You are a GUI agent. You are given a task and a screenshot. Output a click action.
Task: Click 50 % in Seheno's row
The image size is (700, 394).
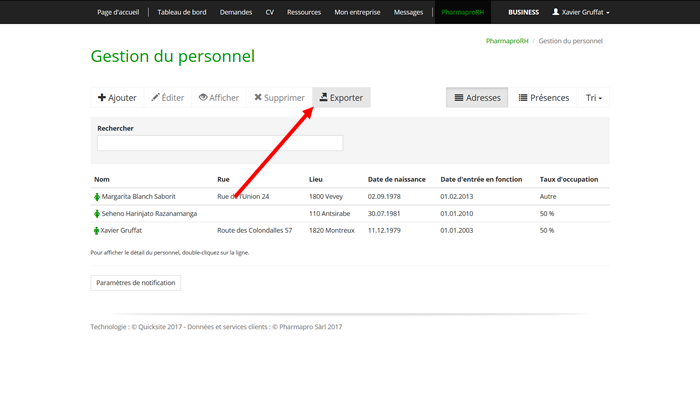(x=547, y=213)
